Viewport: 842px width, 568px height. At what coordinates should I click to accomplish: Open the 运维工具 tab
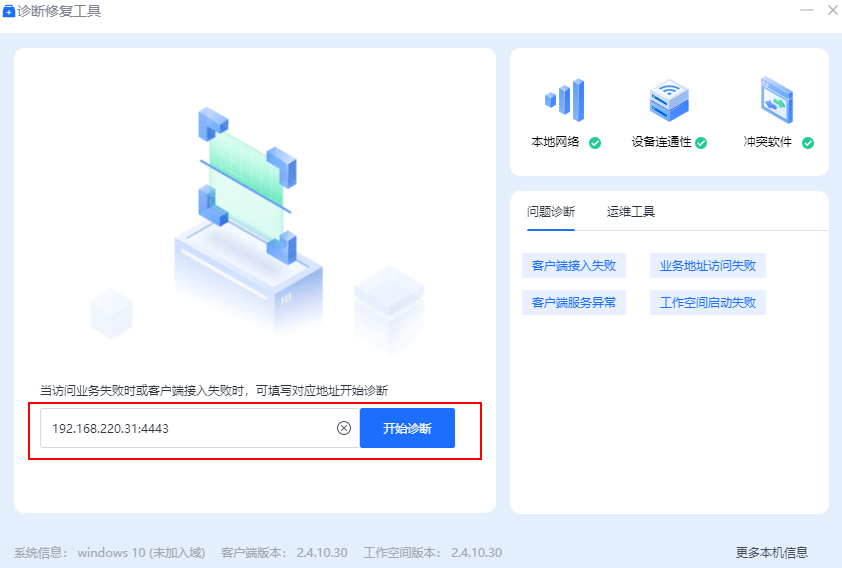pyautogui.click(x=631, y=212)
